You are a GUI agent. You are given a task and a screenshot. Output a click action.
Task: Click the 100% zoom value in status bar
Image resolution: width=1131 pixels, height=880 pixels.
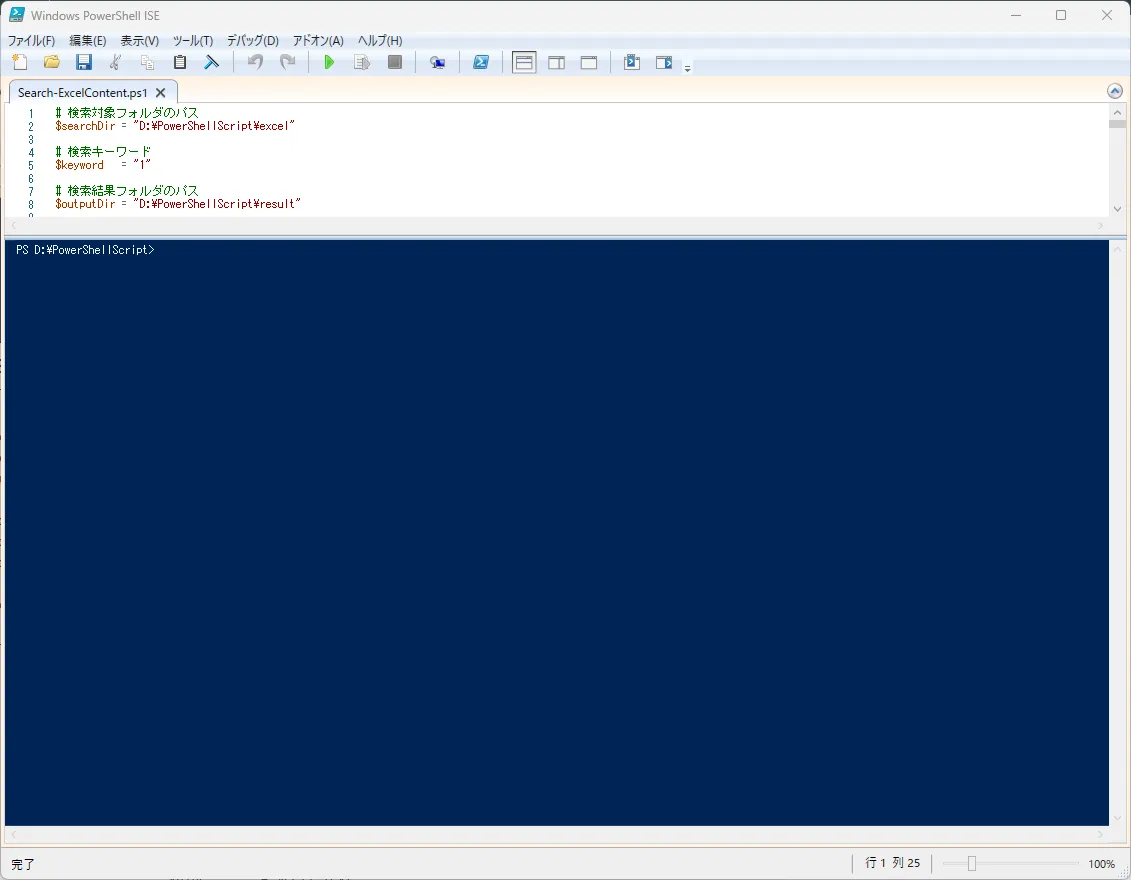click(1101, 863)
